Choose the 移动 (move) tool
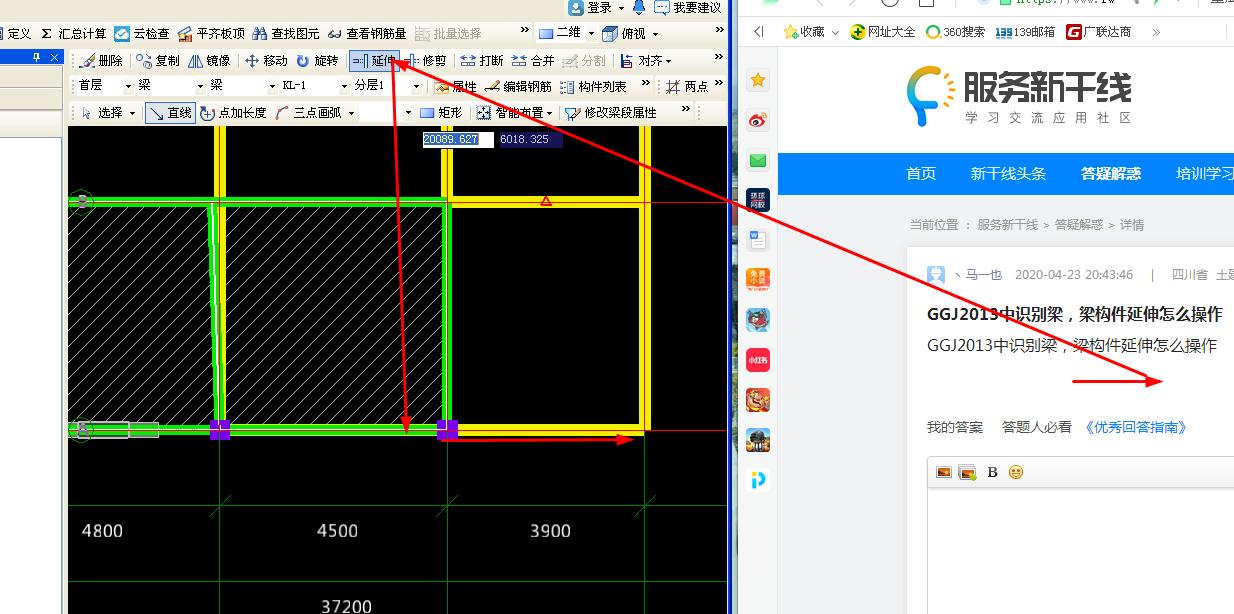The width and height of the screenshot is (1234, 614). [266, 61]
